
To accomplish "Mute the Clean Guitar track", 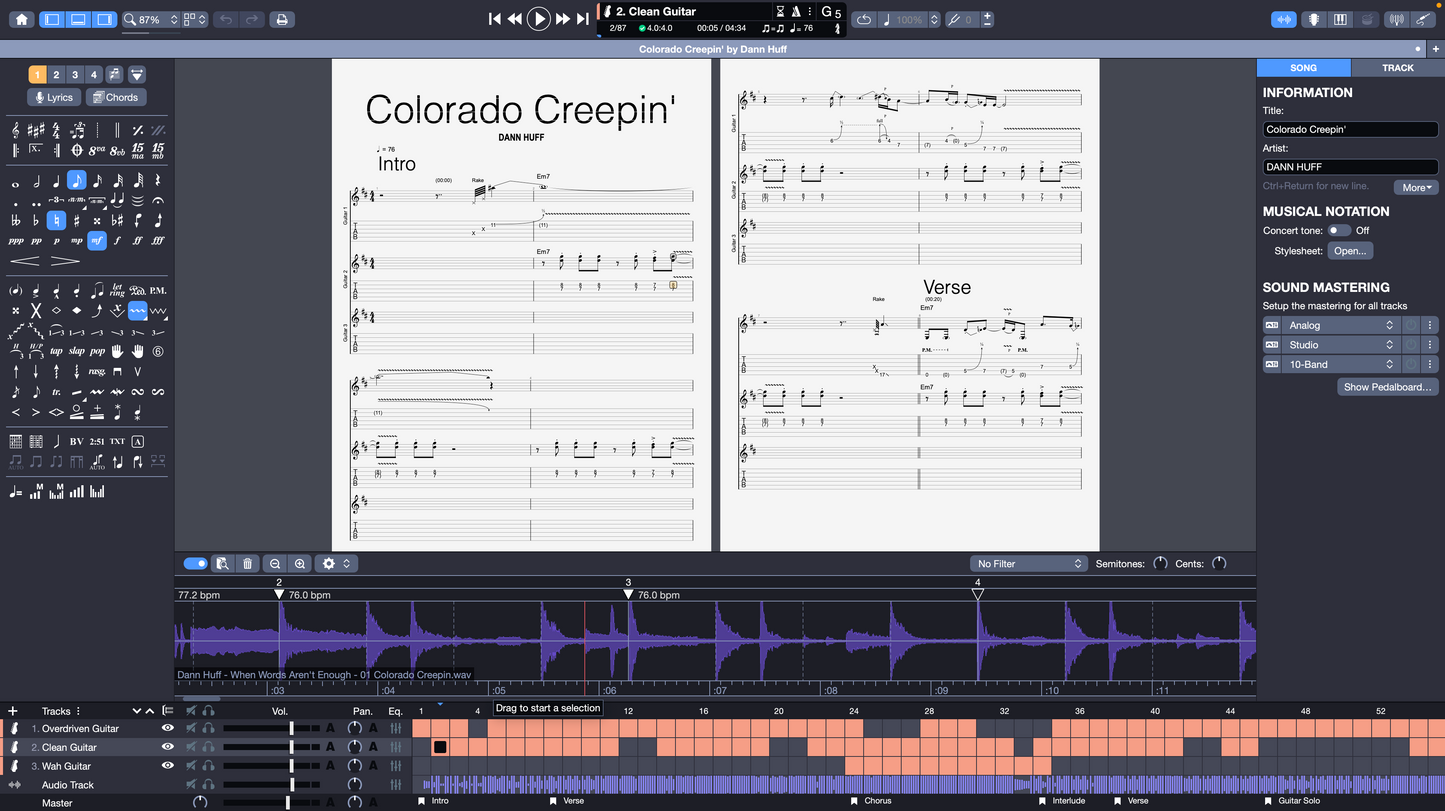I will [191, 747].
